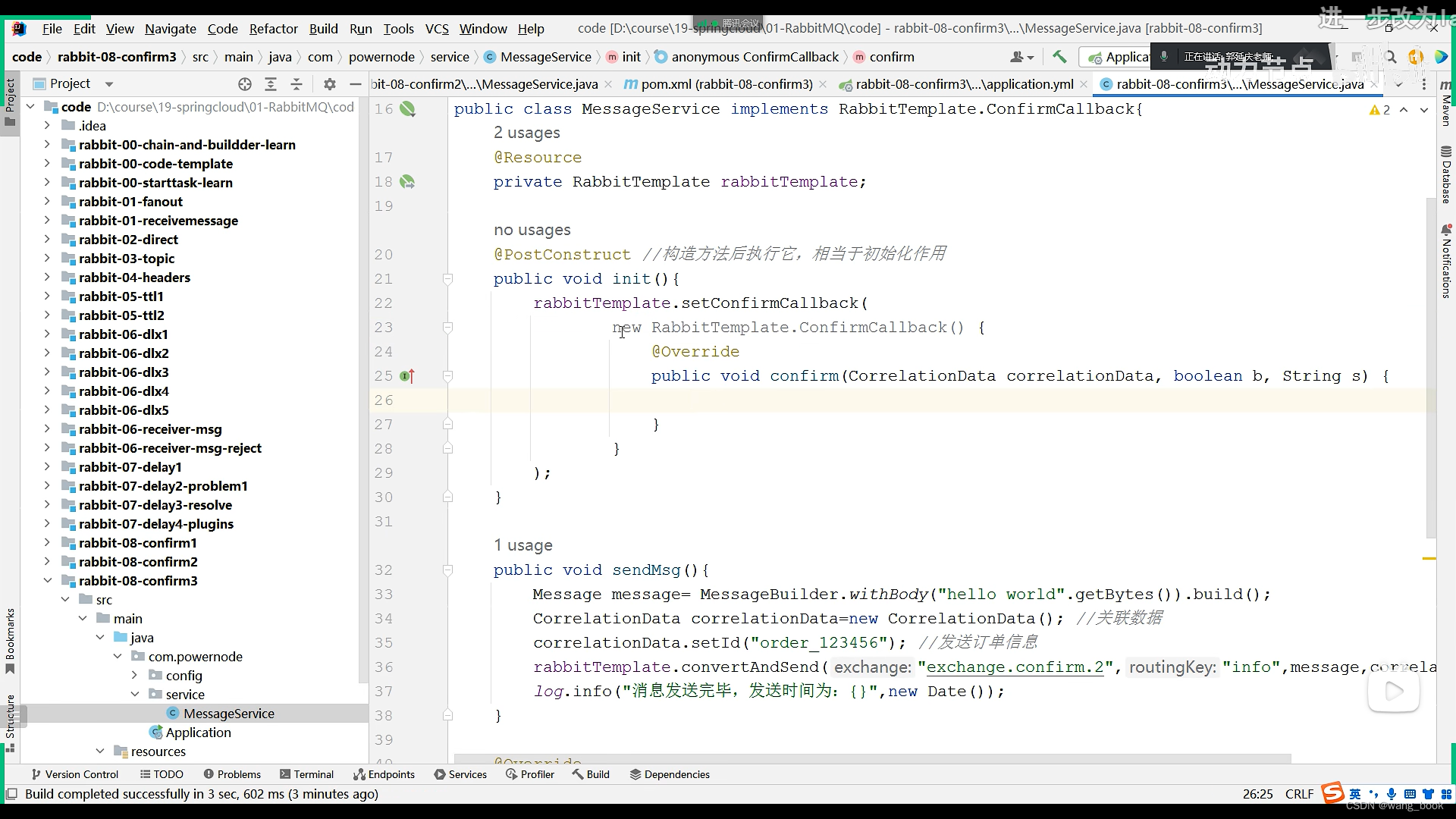The height and width of the screenshot is (819, 1456).
Task: Open the Application class in project tree
Action: pyautogui.click(x=198, y=733)
